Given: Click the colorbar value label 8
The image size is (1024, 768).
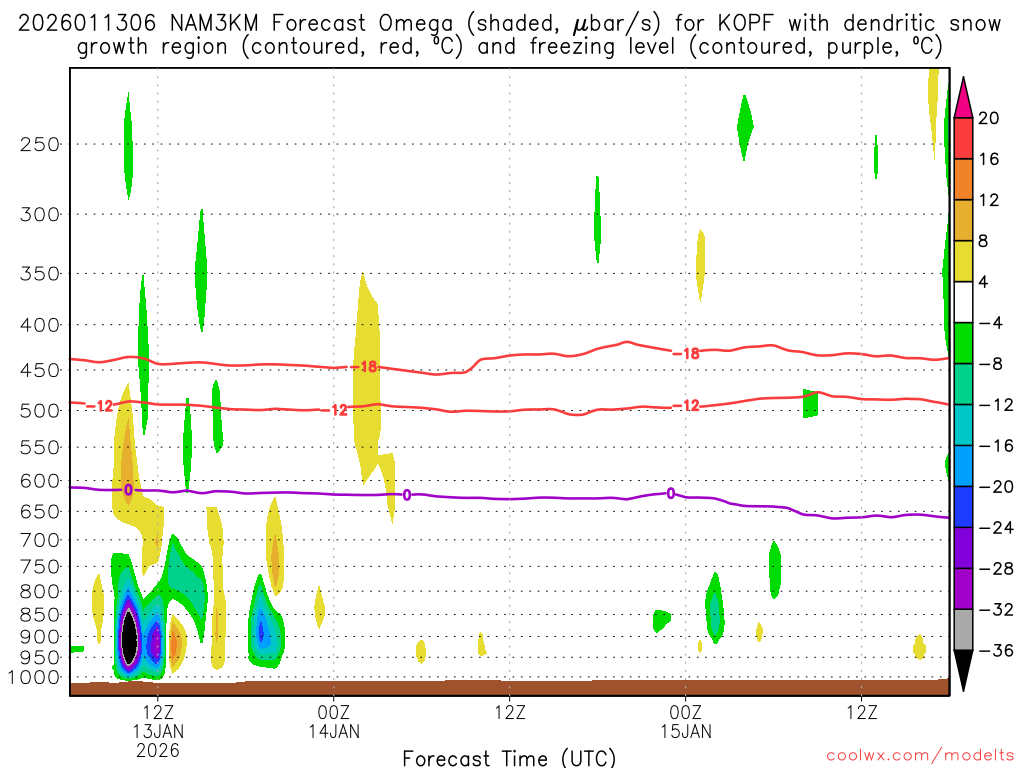Looking at the screenshot, I should [983, 241].
